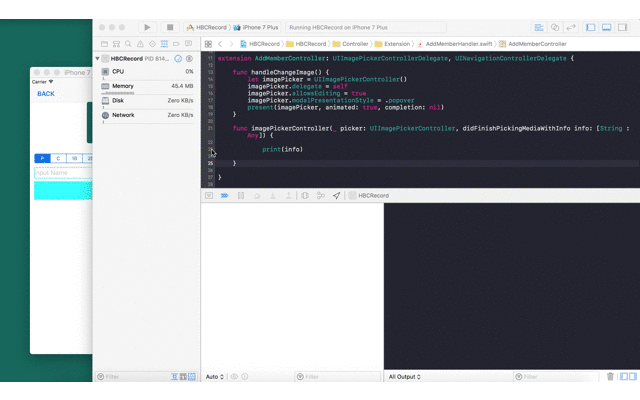640x400 pixels.
Task: Click the debug memory graph icon
Action: (320, 196)
